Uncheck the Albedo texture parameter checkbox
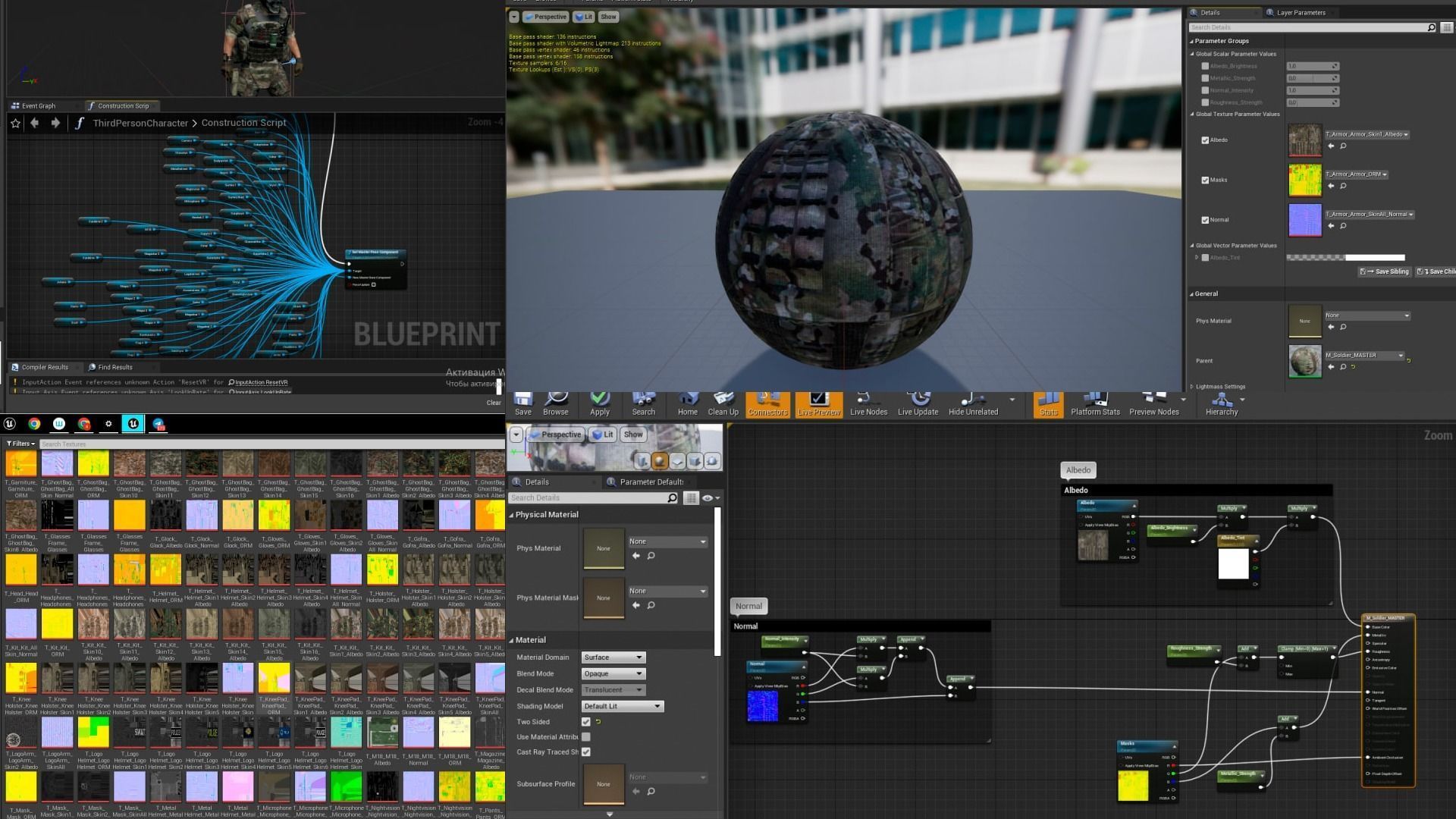The width and height of the screenshot is (1456, 819). point(1205,140)
